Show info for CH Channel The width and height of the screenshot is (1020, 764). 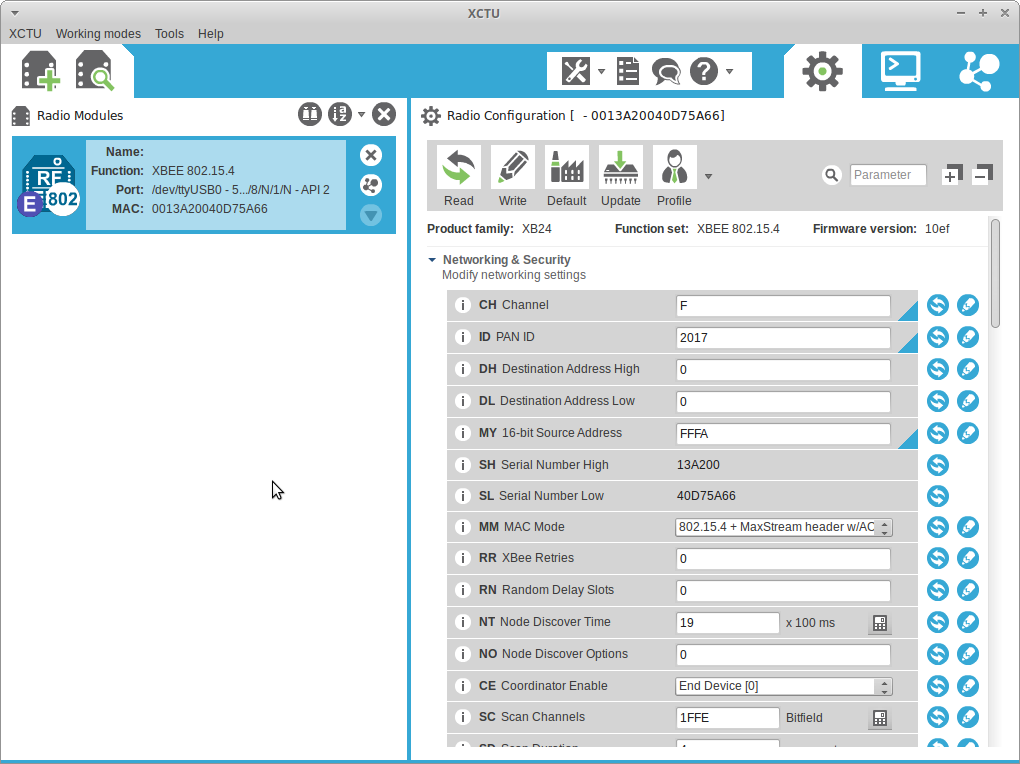(x=463, y=305)
